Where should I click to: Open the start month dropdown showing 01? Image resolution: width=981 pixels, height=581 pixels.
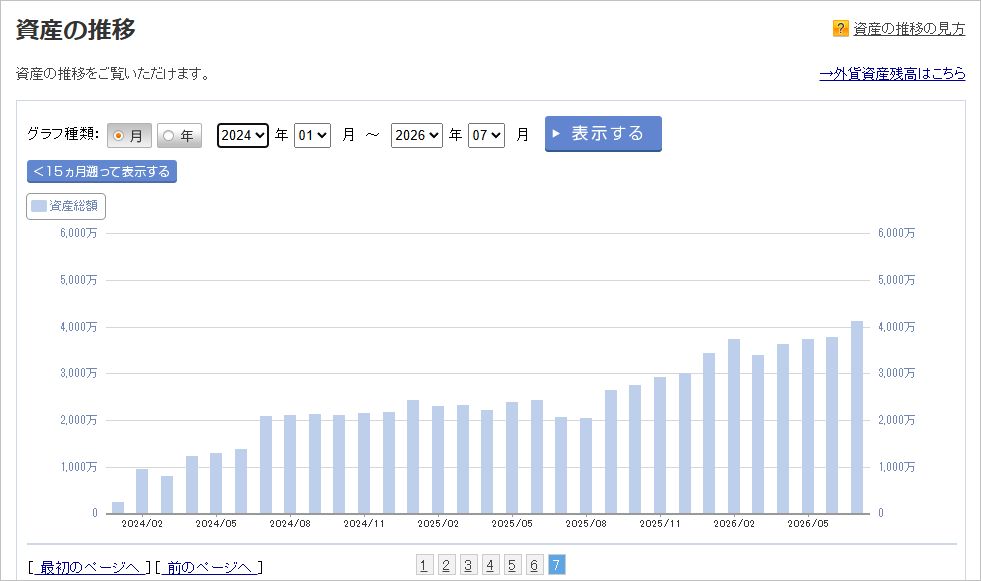312,135
